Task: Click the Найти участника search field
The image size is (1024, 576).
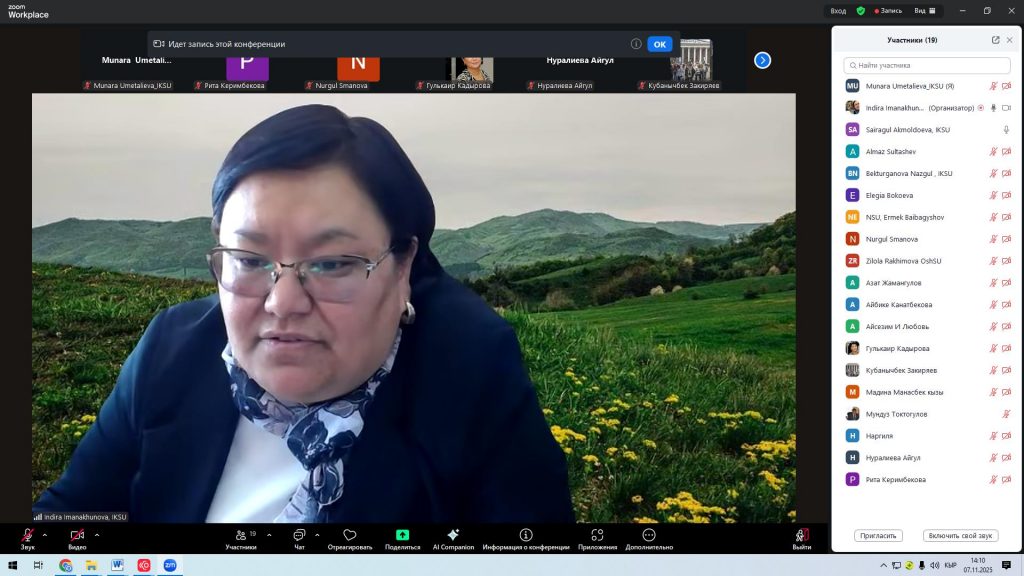Action: tap(928, 65)
